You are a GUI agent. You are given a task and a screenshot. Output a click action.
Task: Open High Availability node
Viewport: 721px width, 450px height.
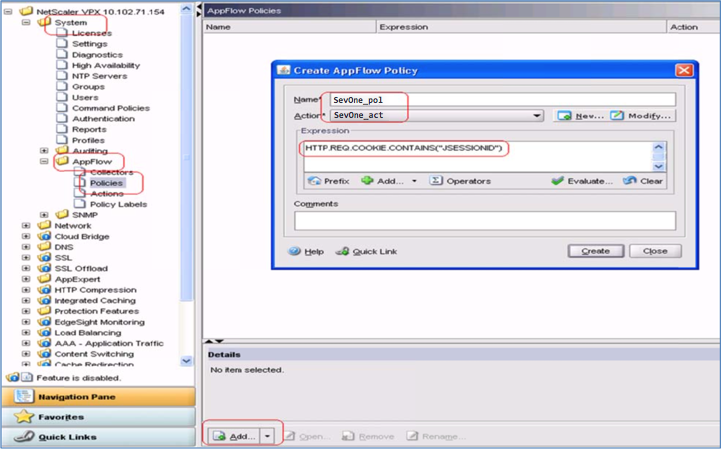pos(106,65)
